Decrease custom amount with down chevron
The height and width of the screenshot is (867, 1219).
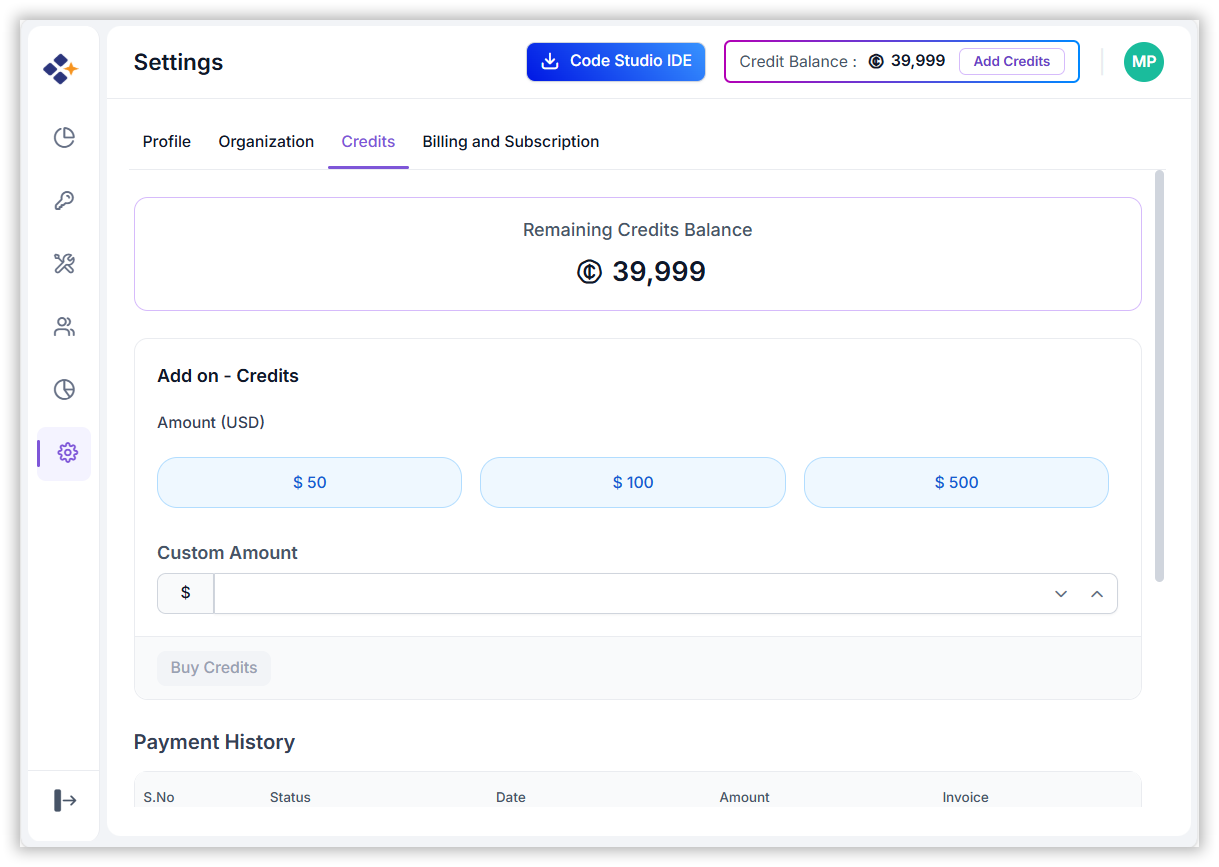click(x=1061, y=594)
